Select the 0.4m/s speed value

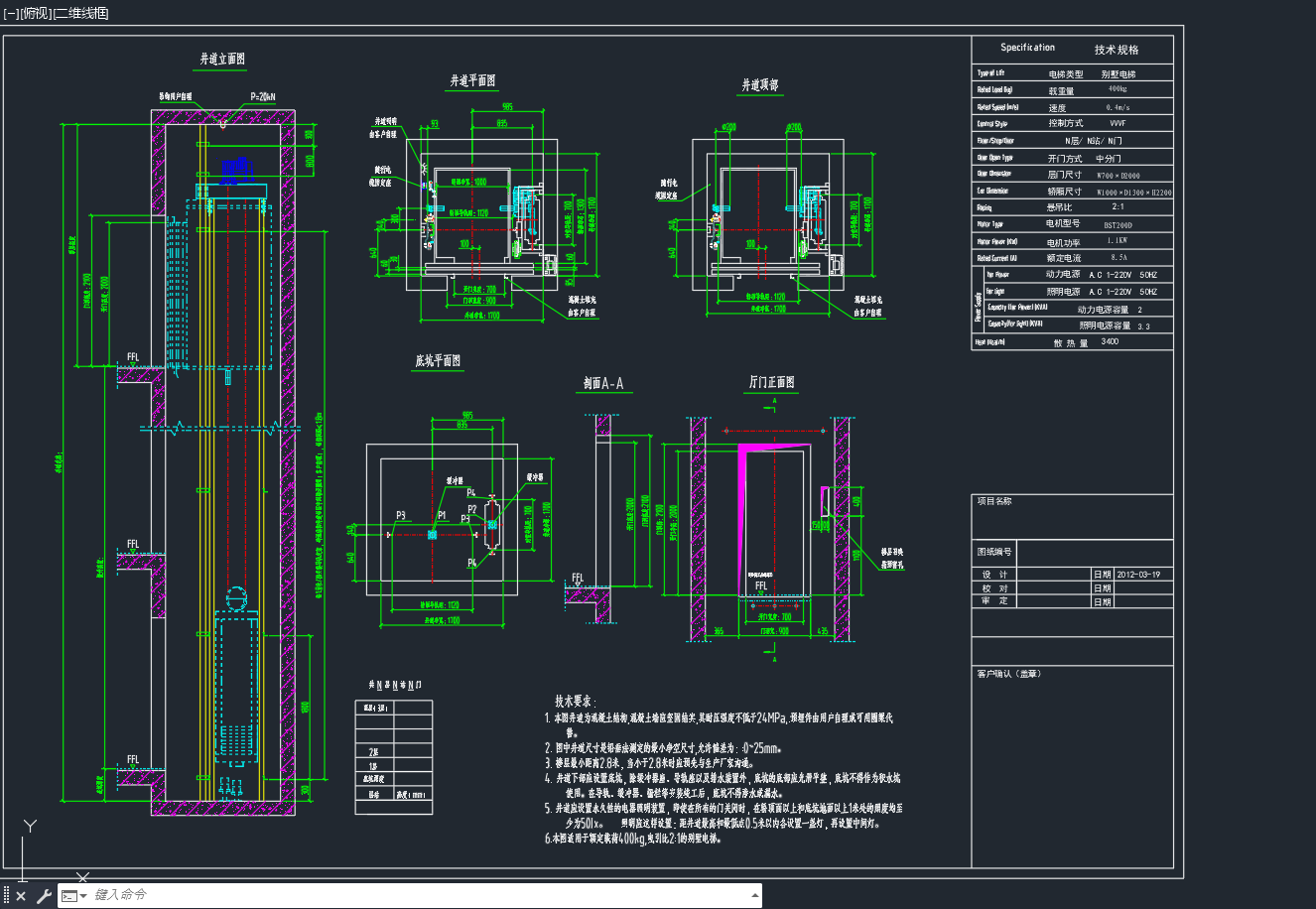[x=1118, y=107]
